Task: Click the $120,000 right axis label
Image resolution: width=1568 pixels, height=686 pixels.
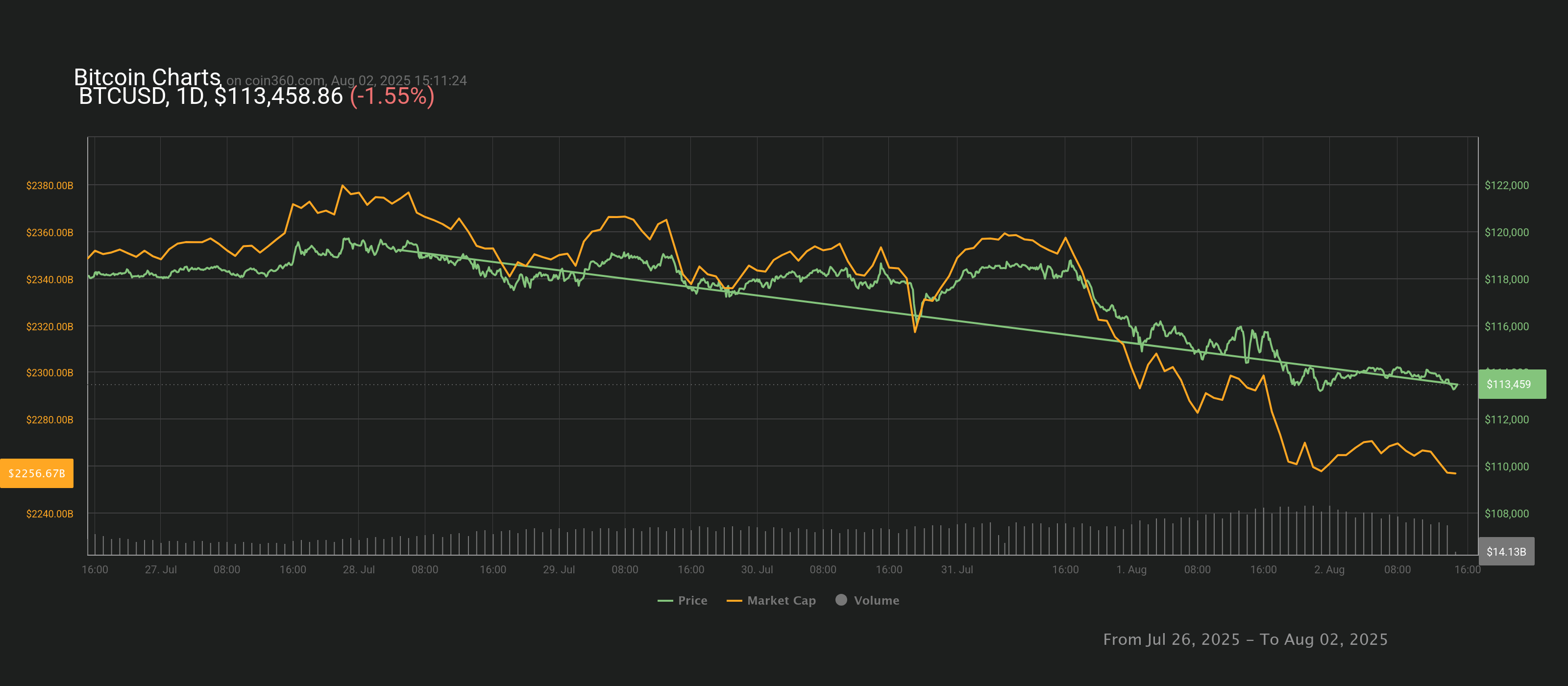Action: 1507,232
